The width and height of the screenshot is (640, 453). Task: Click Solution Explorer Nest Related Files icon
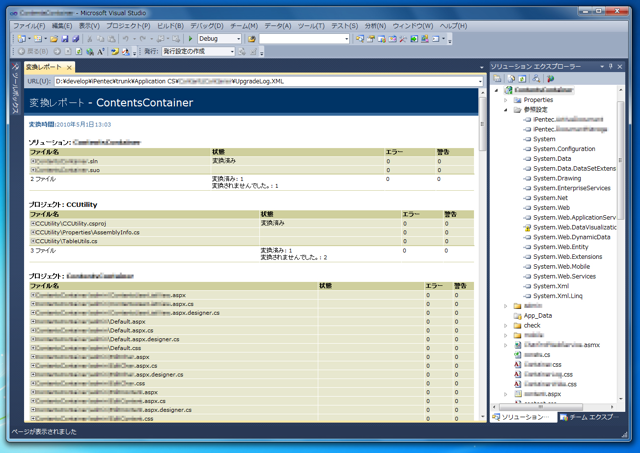coord(536,78)
